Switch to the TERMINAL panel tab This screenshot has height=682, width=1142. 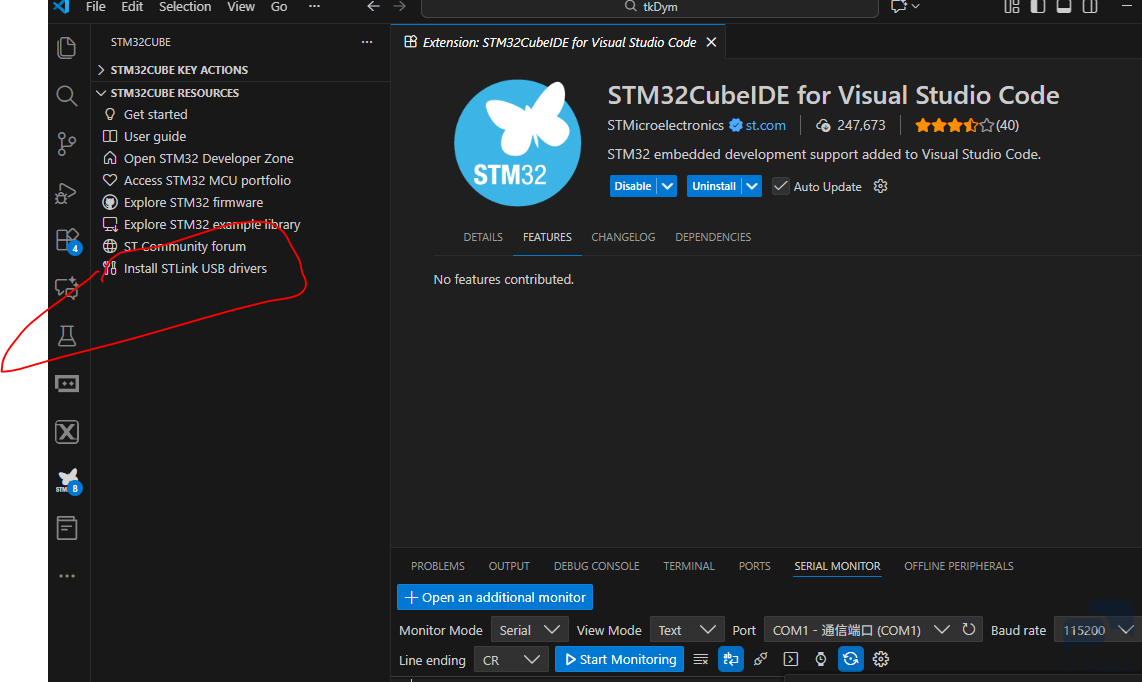click(689, 566)
